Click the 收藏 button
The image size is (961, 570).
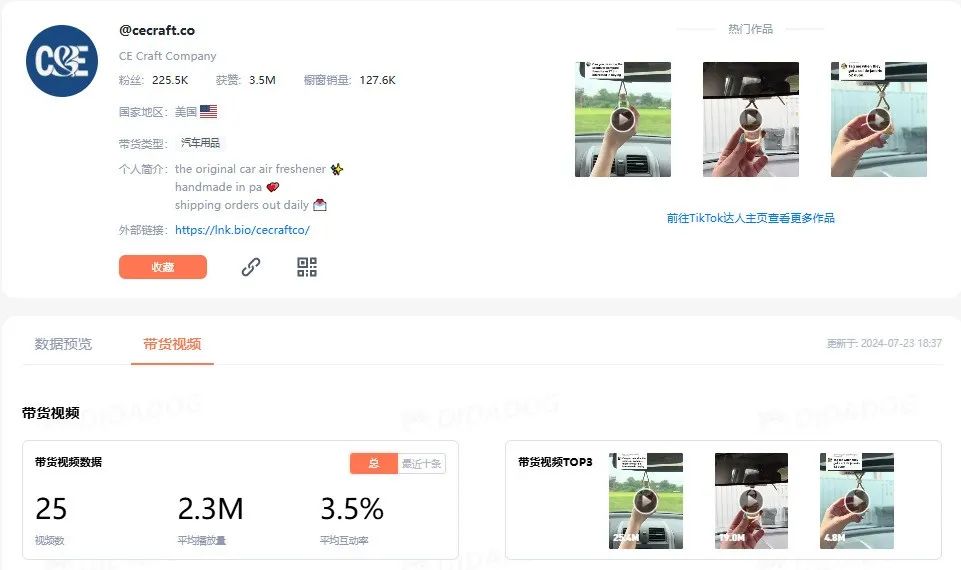point(163,267)
